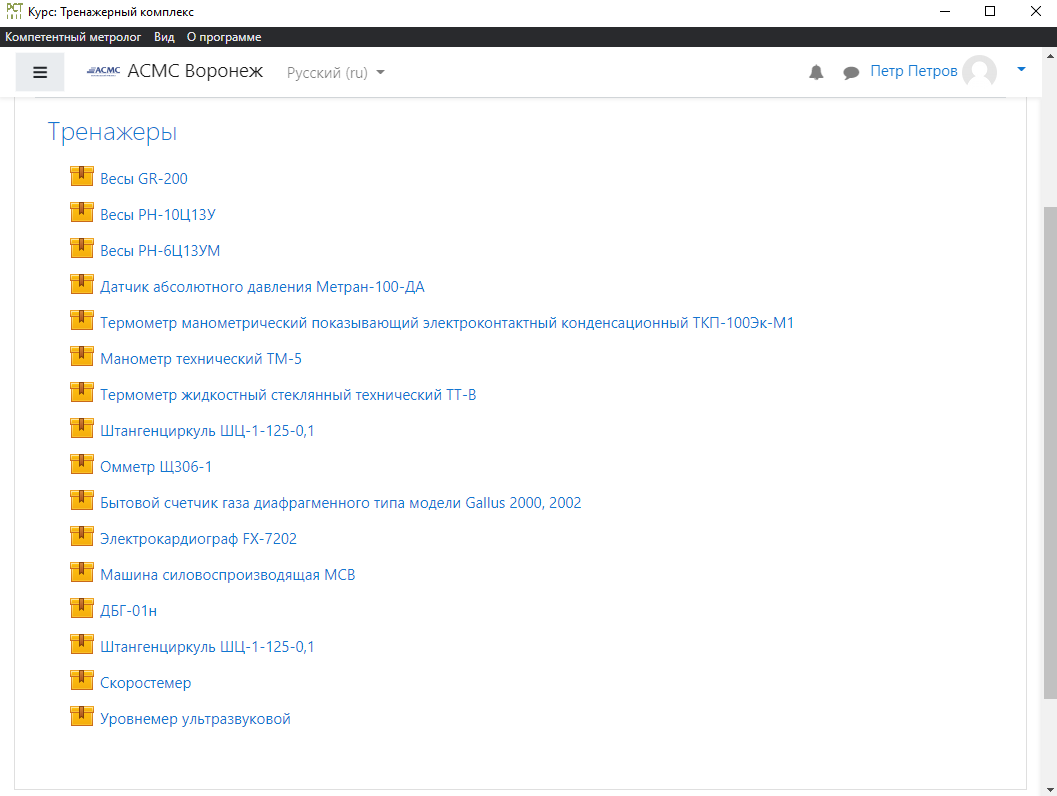This screenshot has height=796, width=1057.
Task: Open the Вид menu
Action: (x=164, y=37)
